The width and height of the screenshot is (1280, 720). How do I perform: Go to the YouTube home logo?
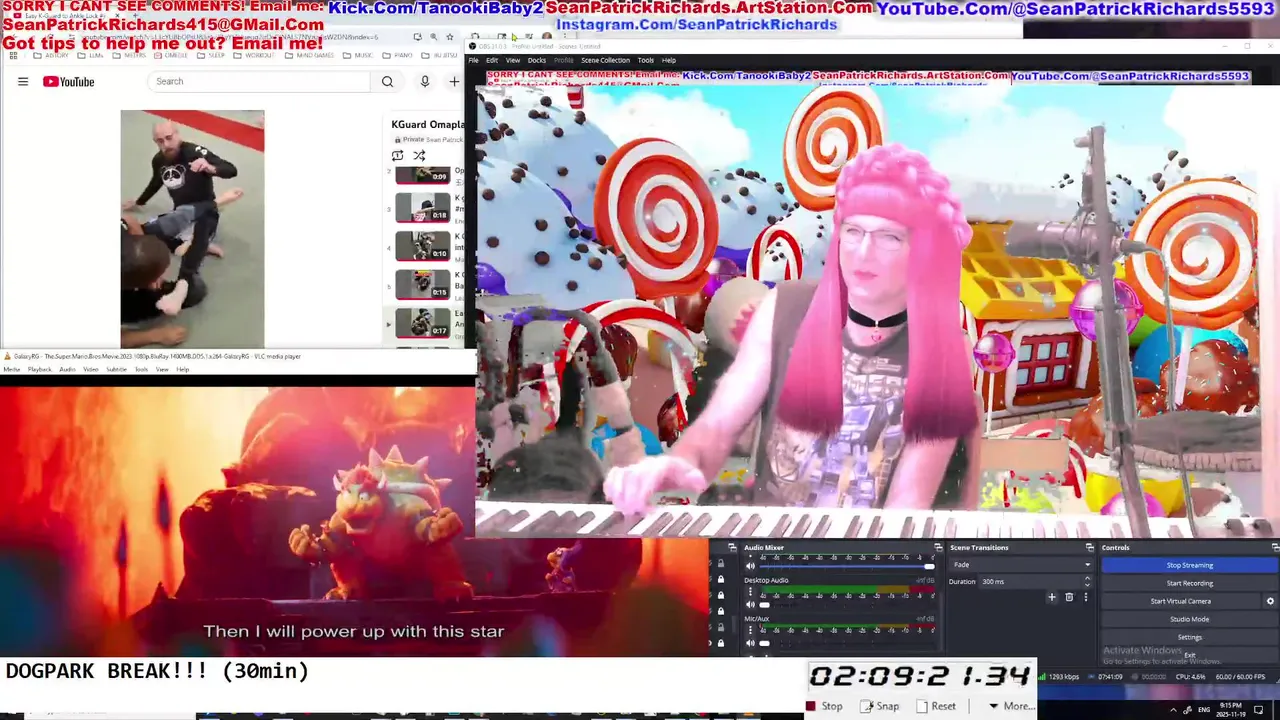[x=69, y=81]
